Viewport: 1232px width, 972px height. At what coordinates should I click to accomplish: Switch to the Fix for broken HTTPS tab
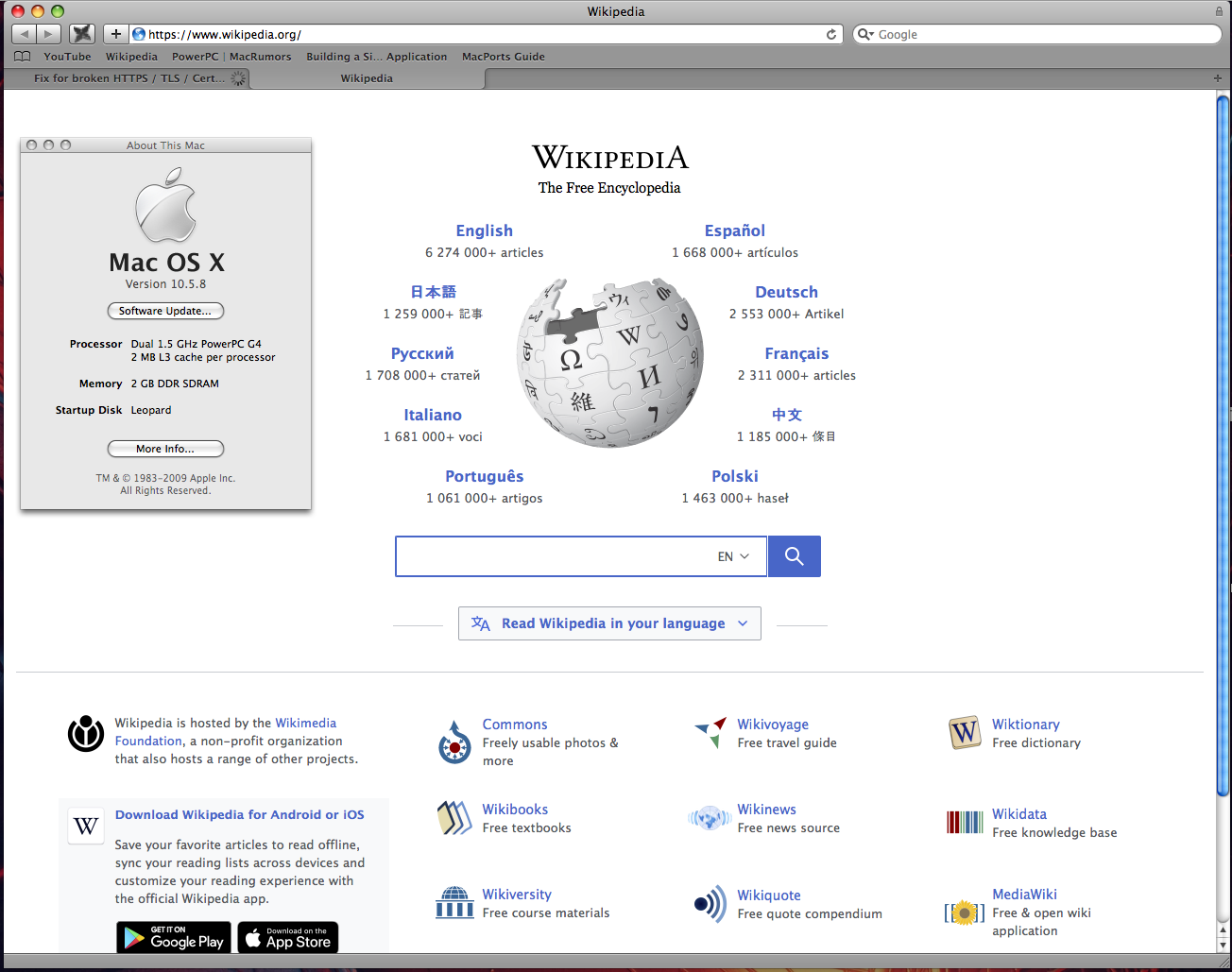[x=128, y=78]
